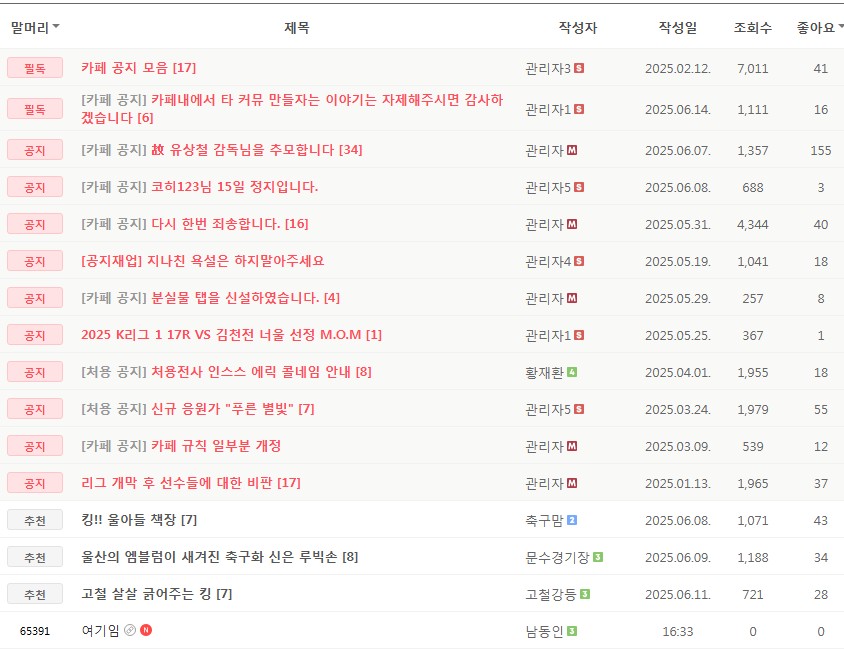Open comments [8] on 루빅손 축구화 post
Screen dimensions: 844x652
click(x=350, y=557)
